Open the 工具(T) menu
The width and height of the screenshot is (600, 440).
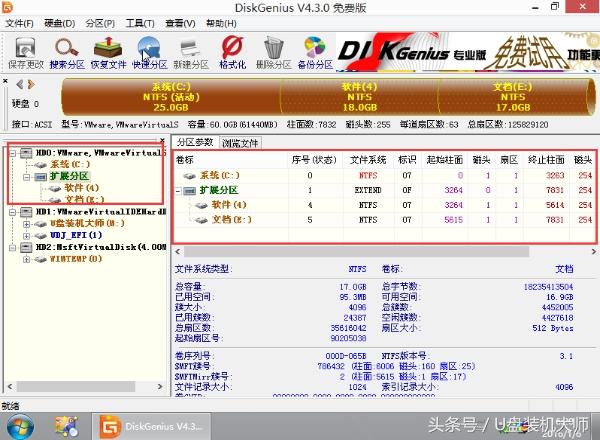click(140, 23)
